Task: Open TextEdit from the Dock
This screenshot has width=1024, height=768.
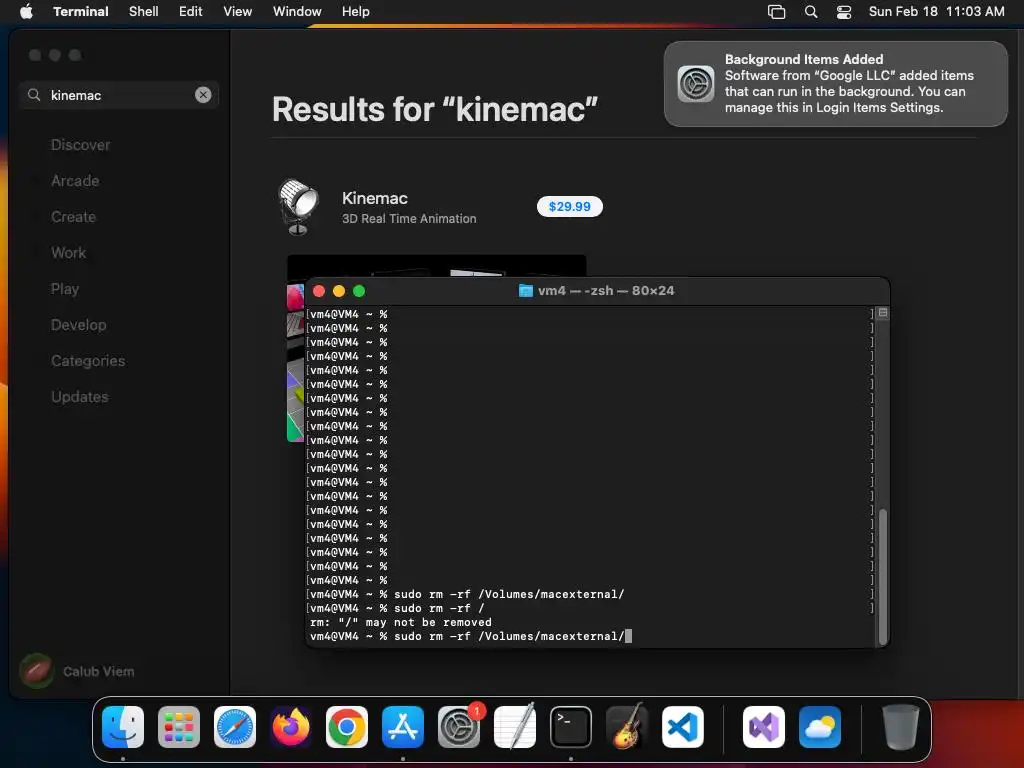Action: coord(515,727)
